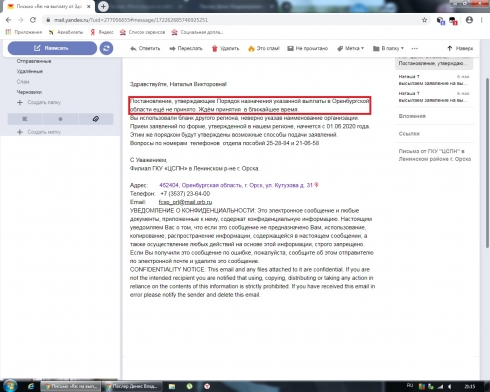Open the three-dot more actions menu
Viewport: 490px width, 392px height.
[414, 48]
